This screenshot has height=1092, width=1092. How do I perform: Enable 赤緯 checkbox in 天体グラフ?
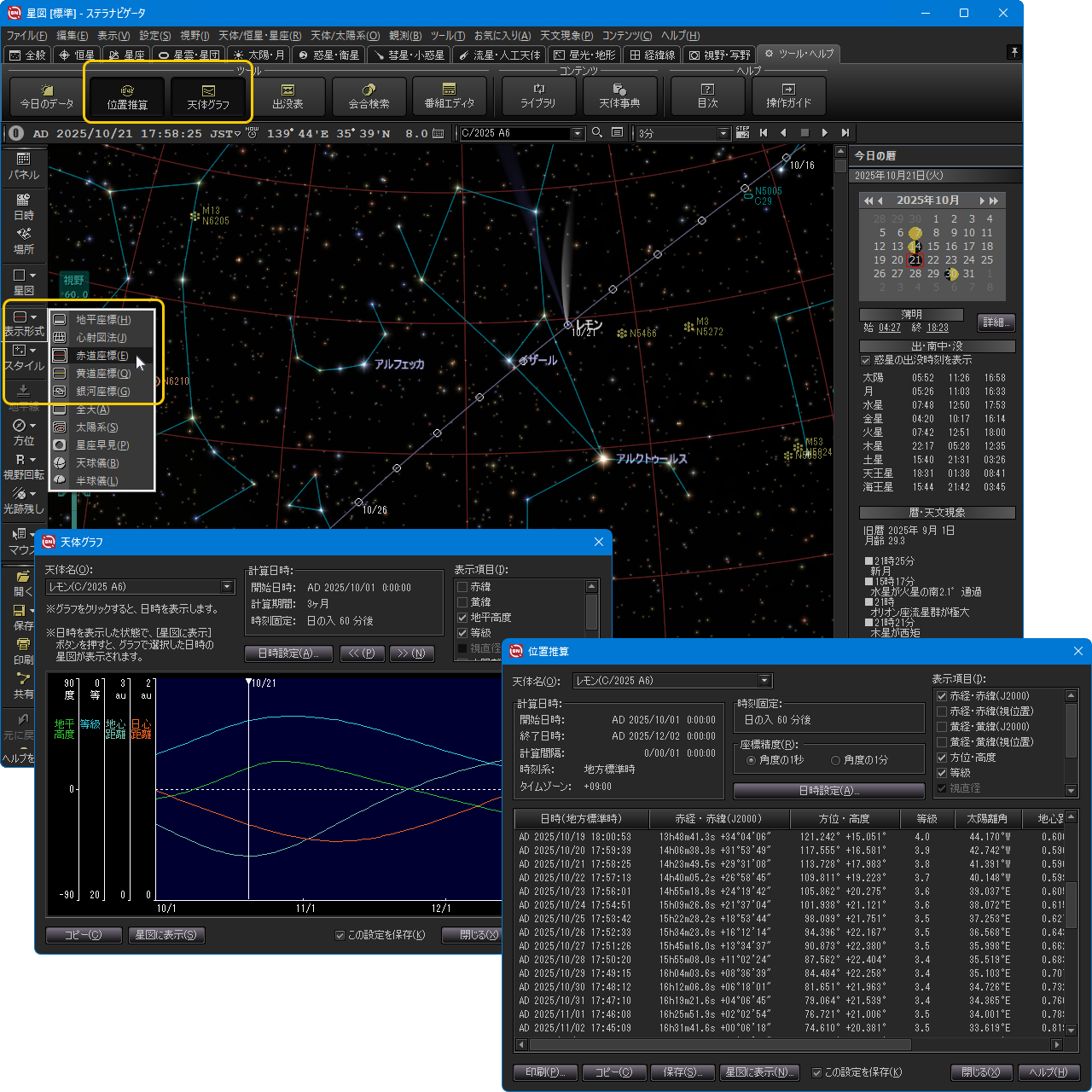462,587
